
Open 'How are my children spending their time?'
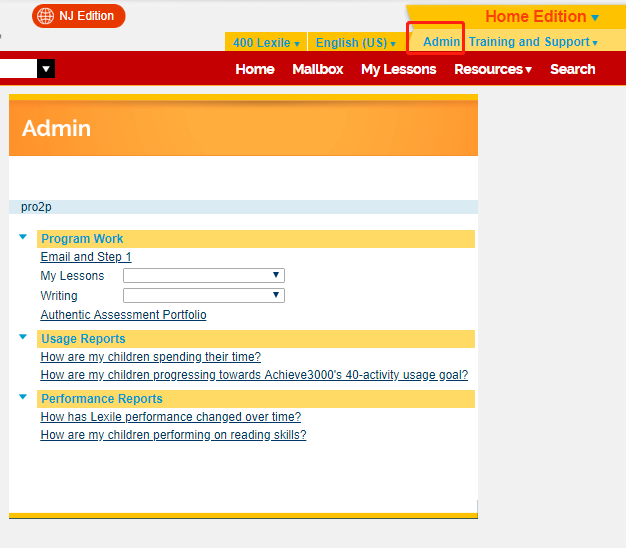click(x=151, y=356)
